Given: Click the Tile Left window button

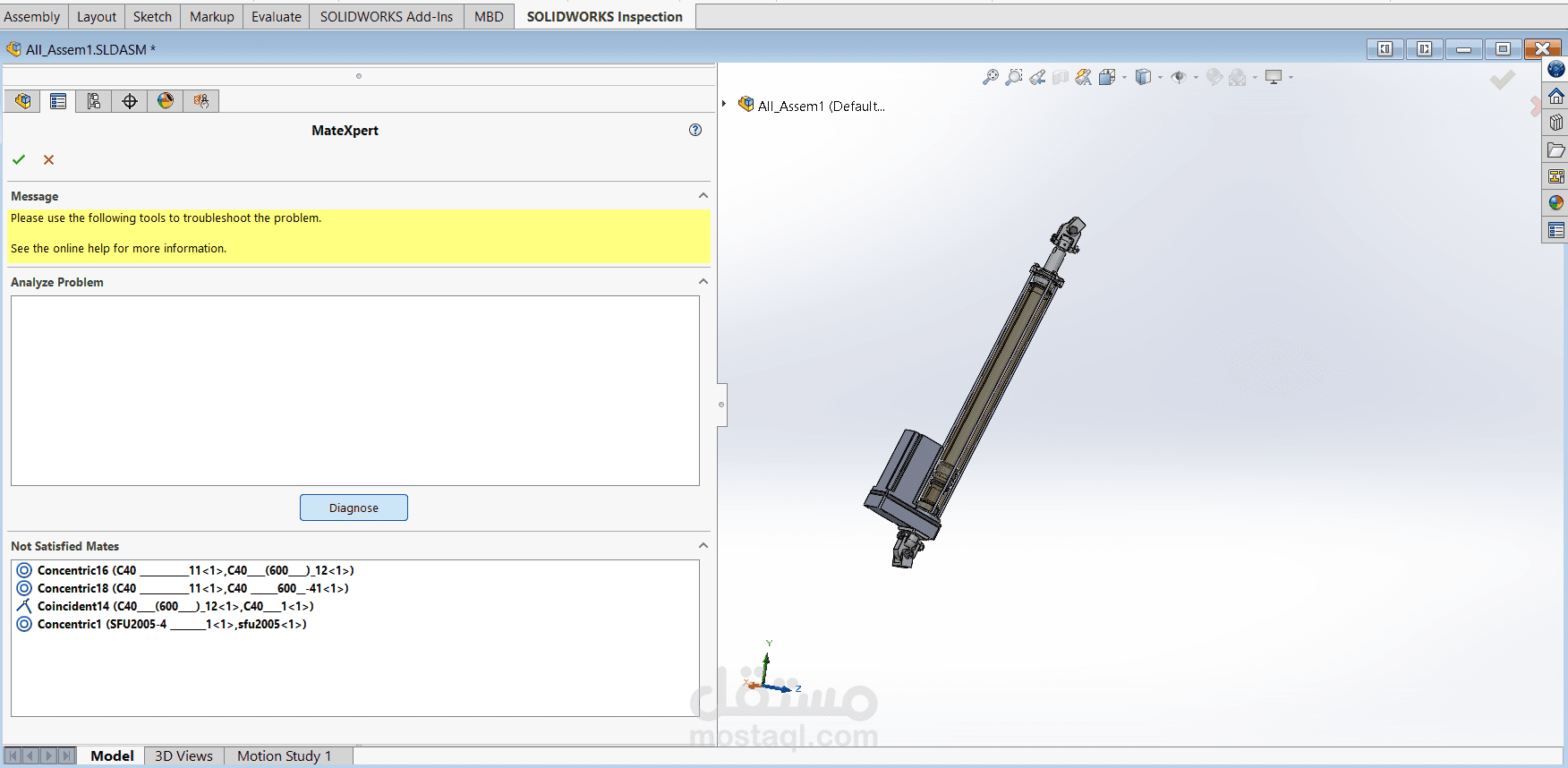Looking at the screenshot, I should 1385,49.
